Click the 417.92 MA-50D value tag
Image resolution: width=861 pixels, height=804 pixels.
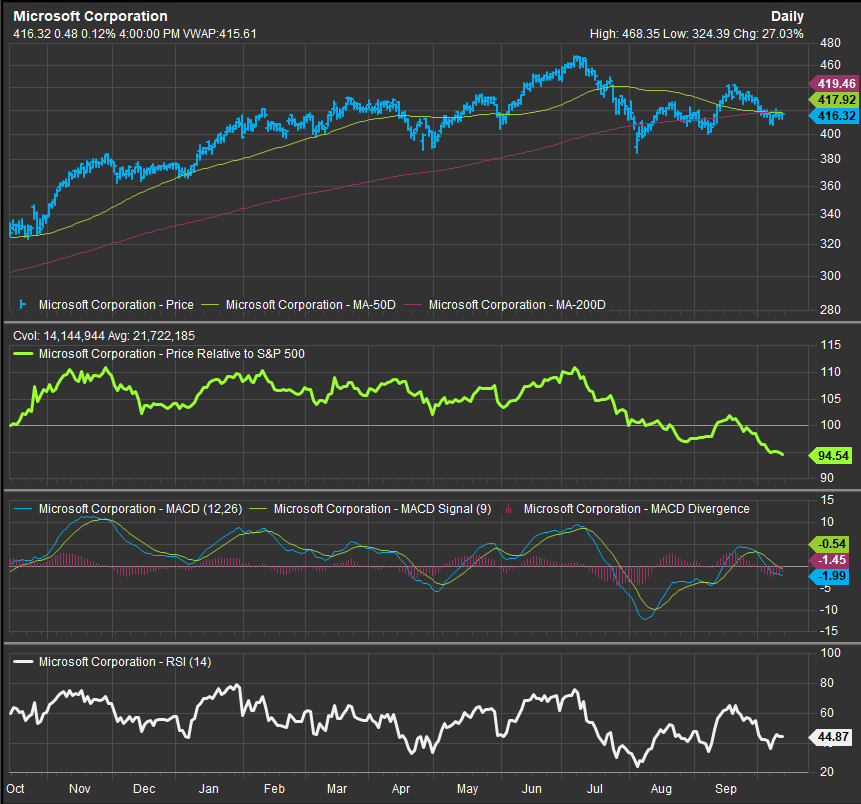(x=835, y=100)
